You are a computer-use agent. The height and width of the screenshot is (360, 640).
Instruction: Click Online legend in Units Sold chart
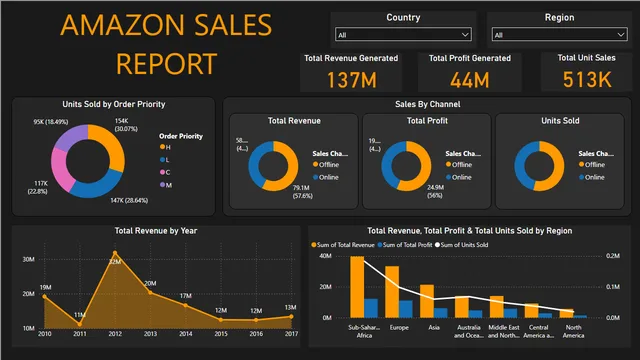592,177
